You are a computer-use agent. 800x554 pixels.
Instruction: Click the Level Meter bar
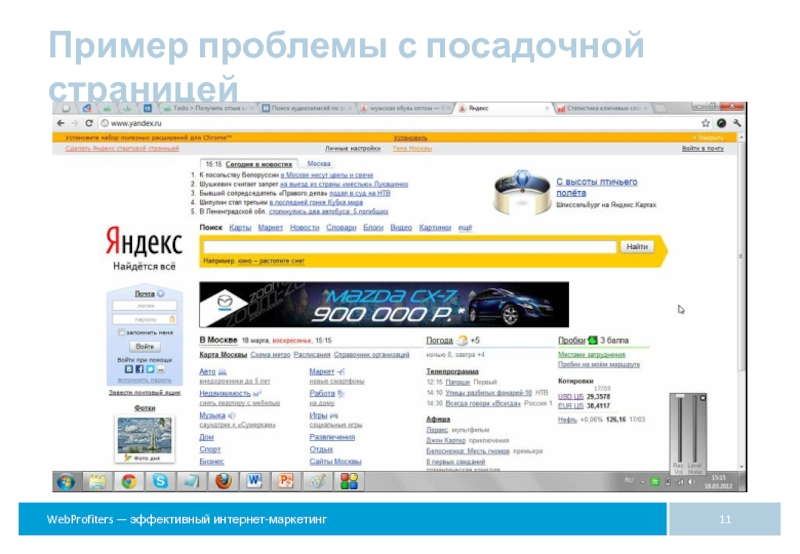point(694,427)
